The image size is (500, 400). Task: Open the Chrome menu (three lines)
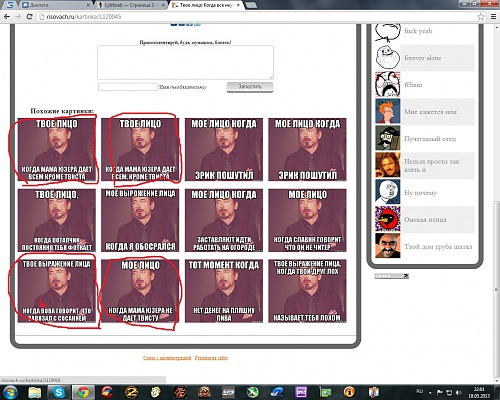pos(493,16)
